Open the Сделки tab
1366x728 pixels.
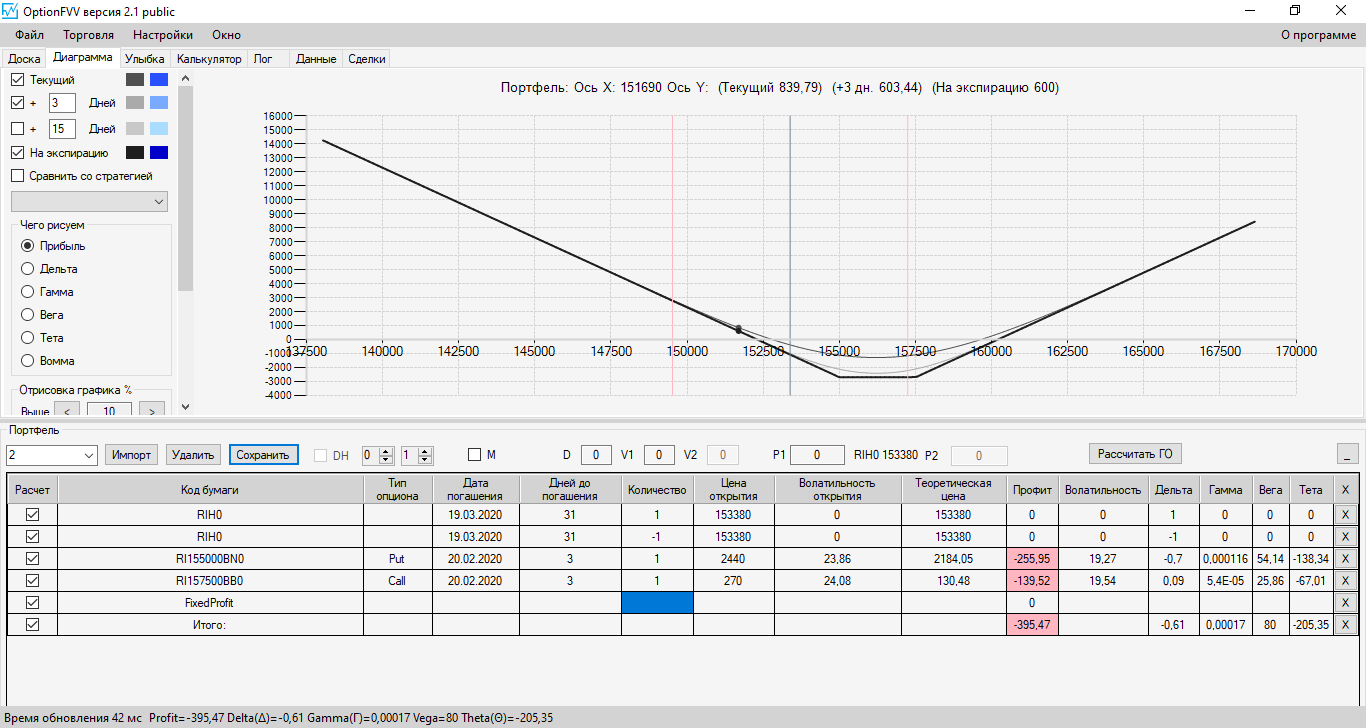[x=366, y=59]
